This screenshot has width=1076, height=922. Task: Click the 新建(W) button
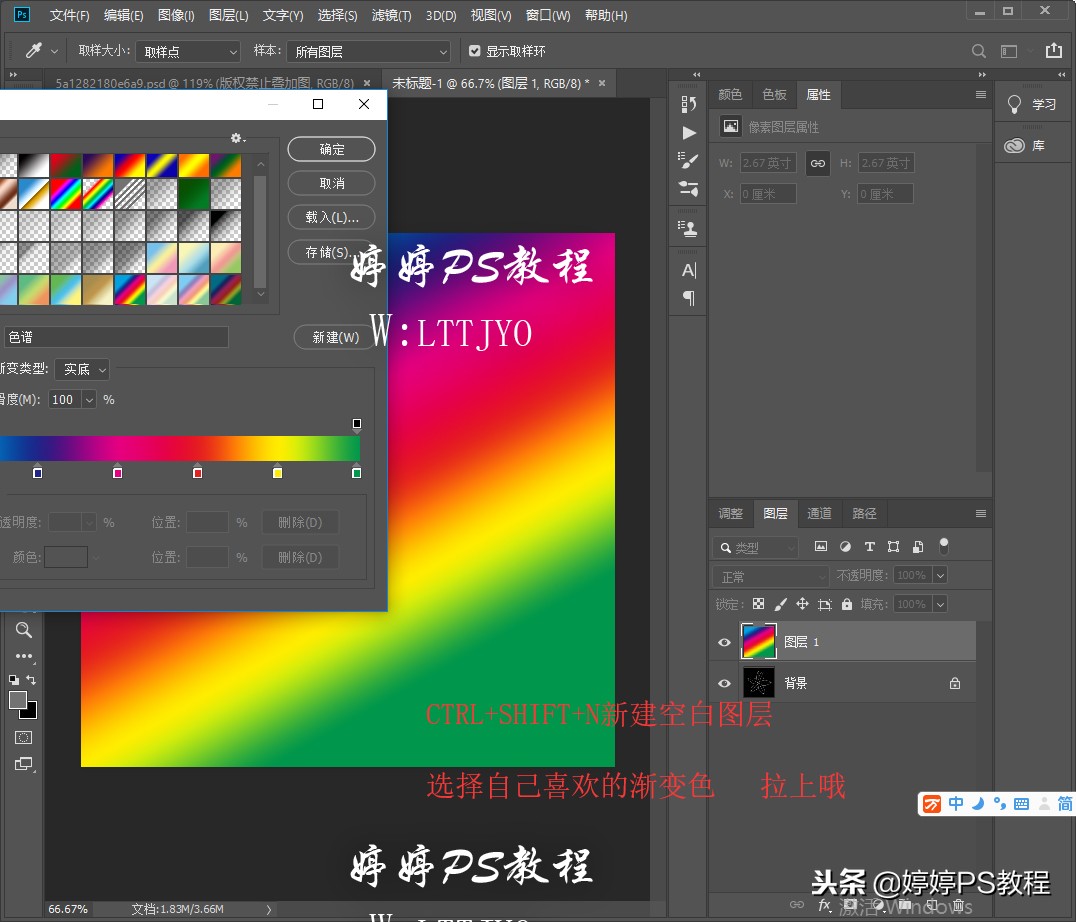[x=335, y=337]
